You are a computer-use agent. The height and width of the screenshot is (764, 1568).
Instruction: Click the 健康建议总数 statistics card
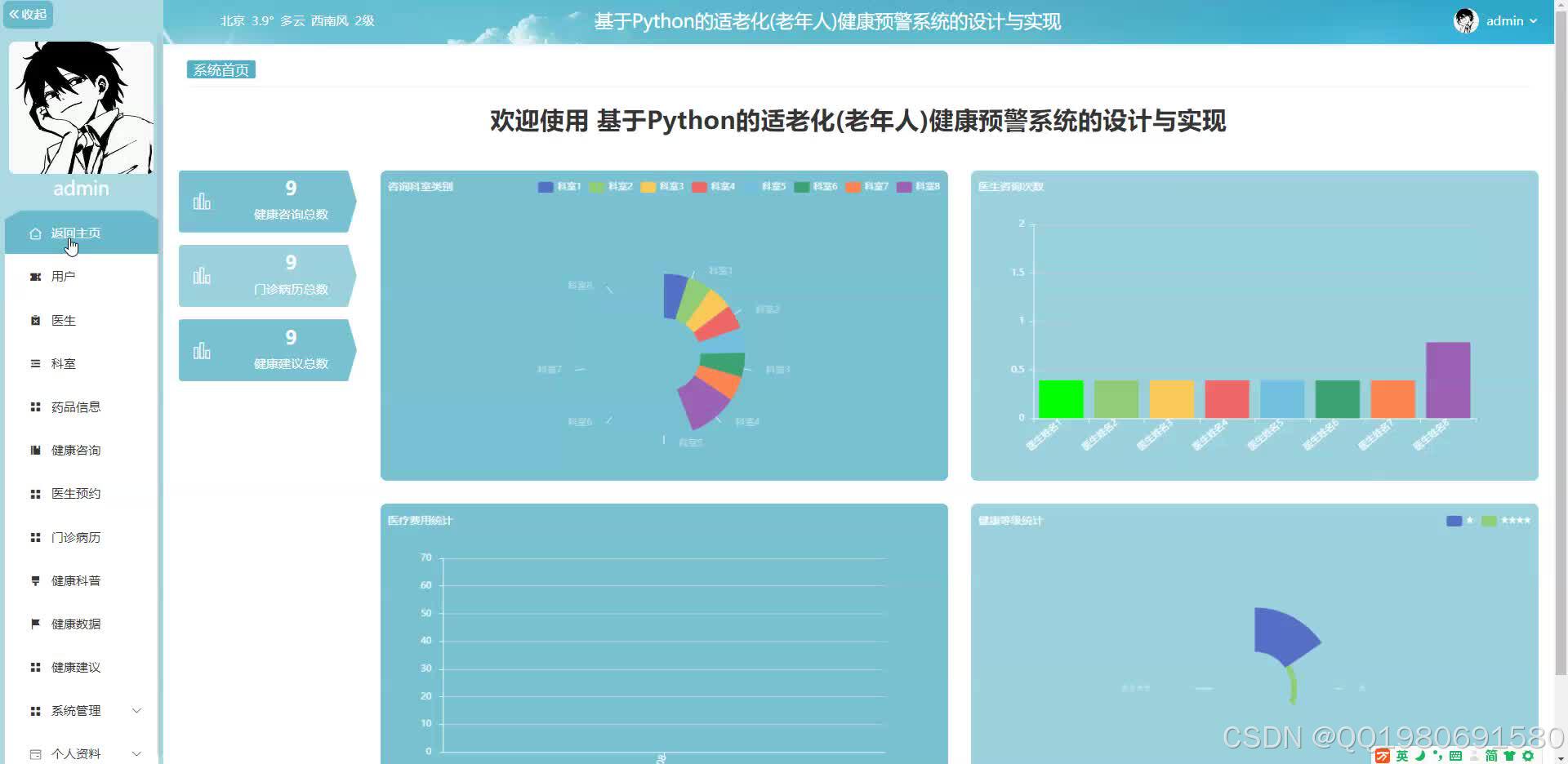[269, 349]
